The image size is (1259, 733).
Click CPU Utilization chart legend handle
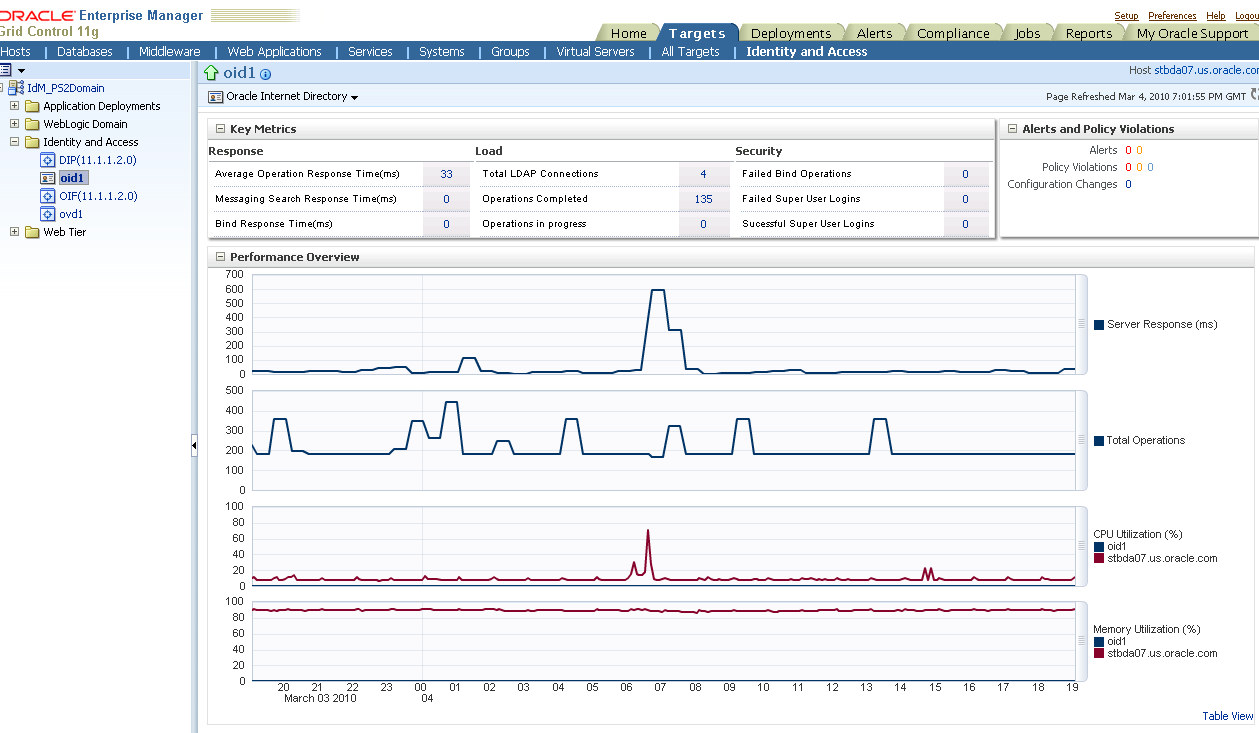[x=1081, y=546]
